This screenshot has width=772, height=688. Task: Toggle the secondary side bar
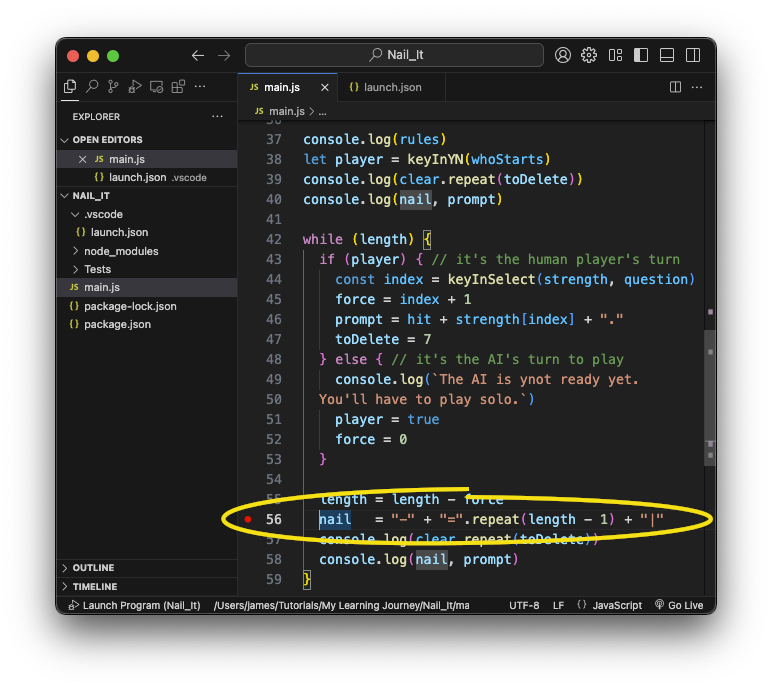click(x=693, y=55)
